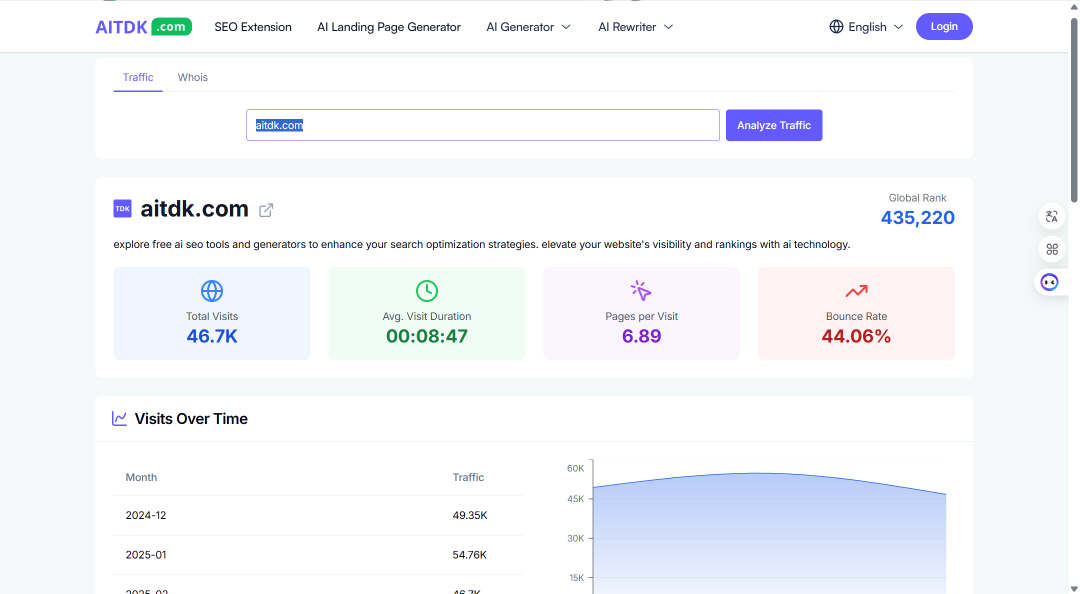Click the 60K axis label on chart
1080x594 pixels.
[575, 468]
